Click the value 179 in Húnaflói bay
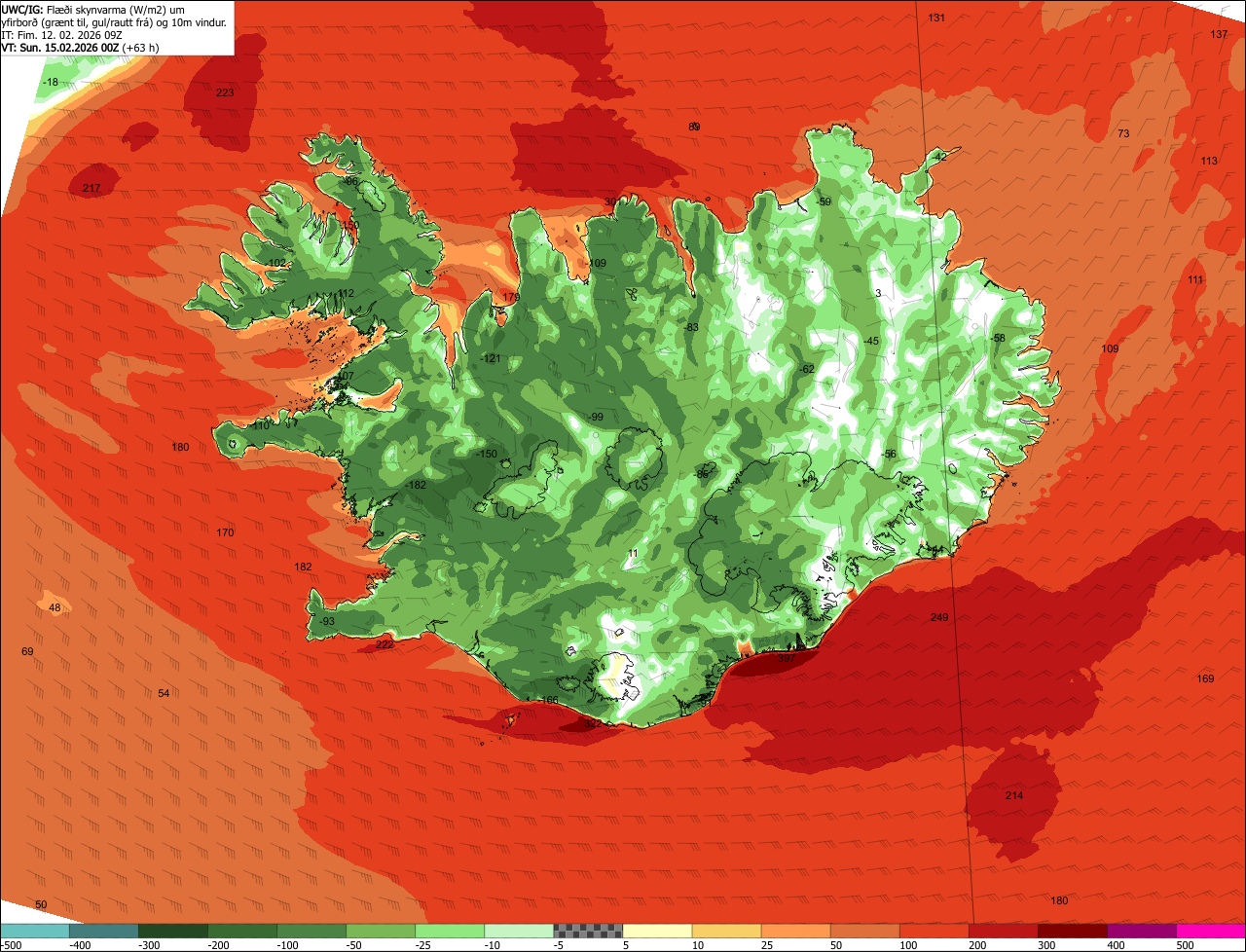This screenshot has width=1246, height=952. pos(511,297)
